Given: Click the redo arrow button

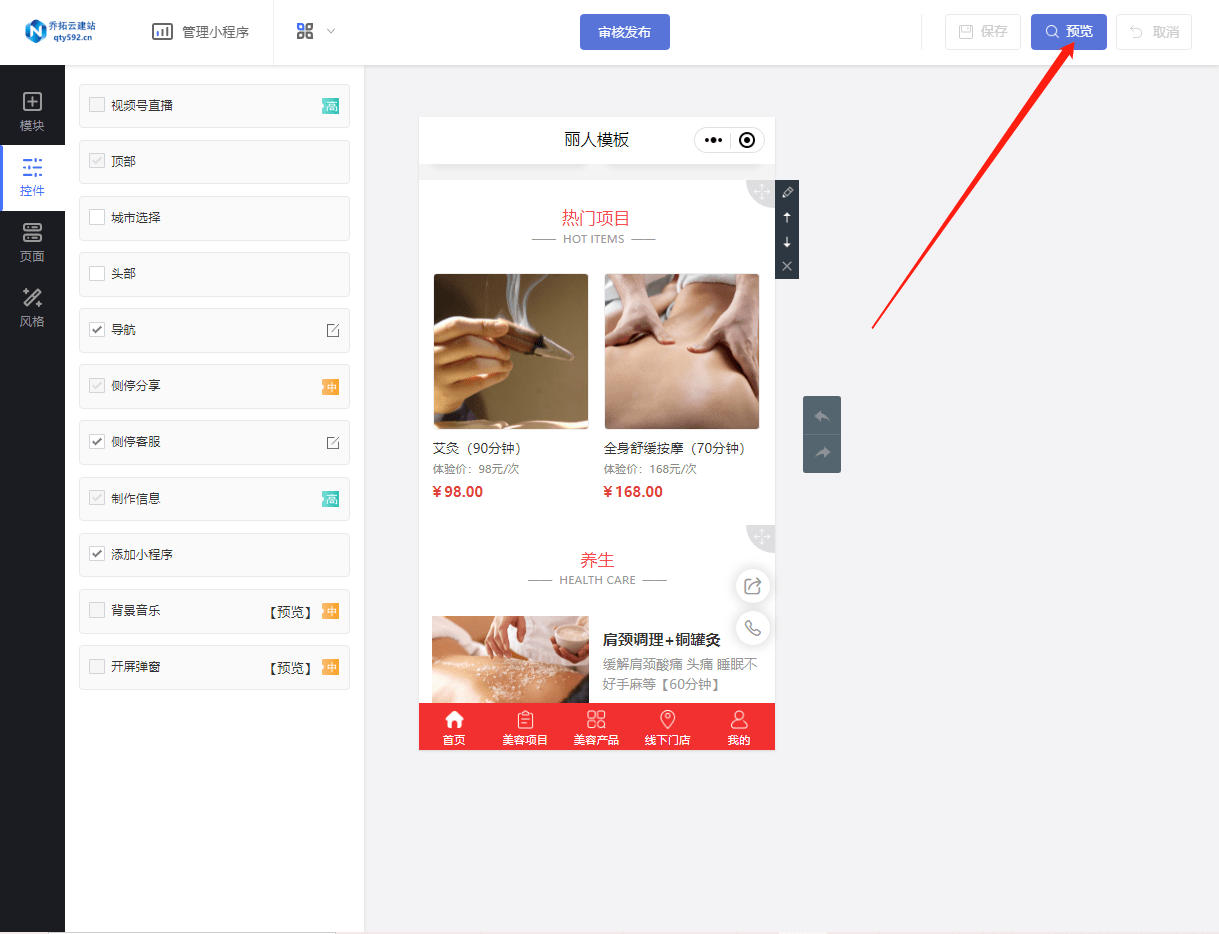Looking at the screenshot, I should click(822, 453).
